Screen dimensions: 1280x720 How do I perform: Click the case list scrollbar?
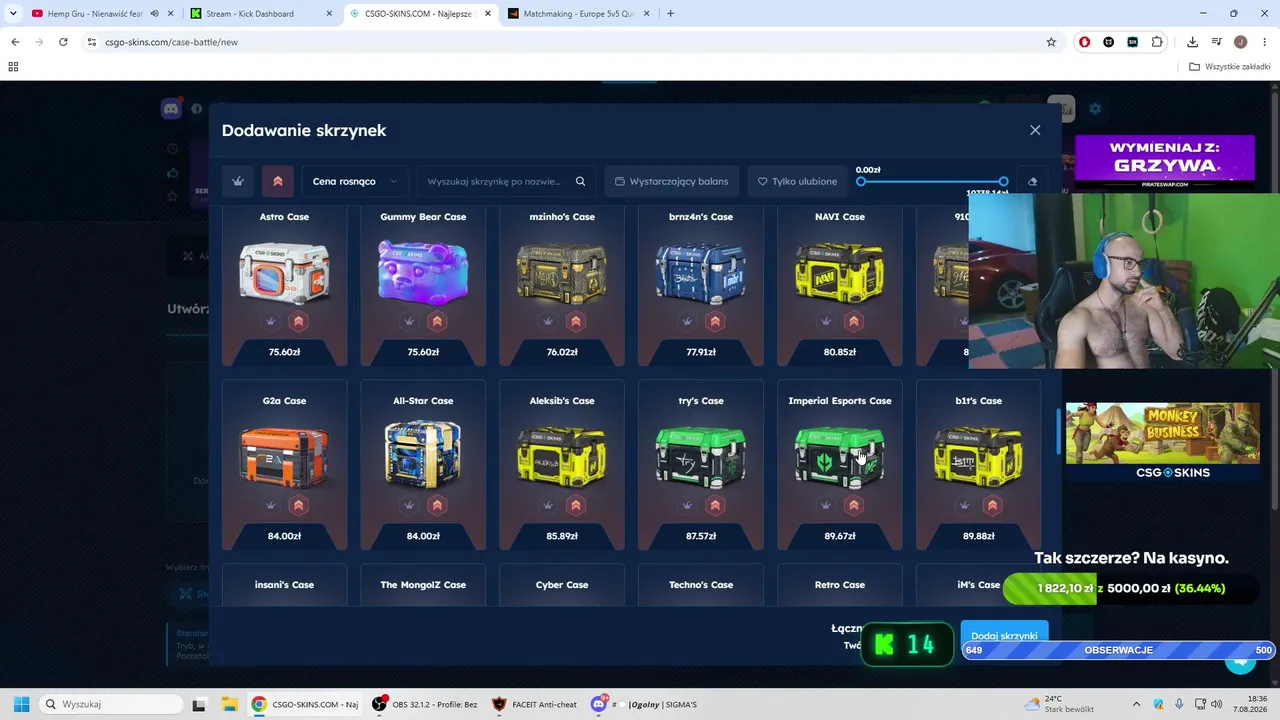(1058, 432)
